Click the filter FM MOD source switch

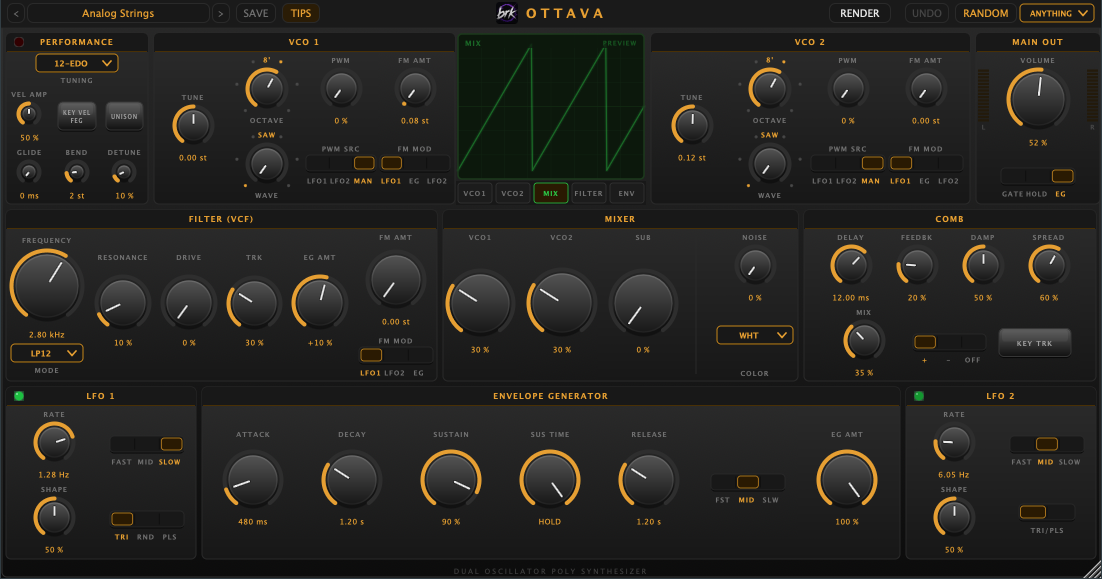[x=396, y=355]
